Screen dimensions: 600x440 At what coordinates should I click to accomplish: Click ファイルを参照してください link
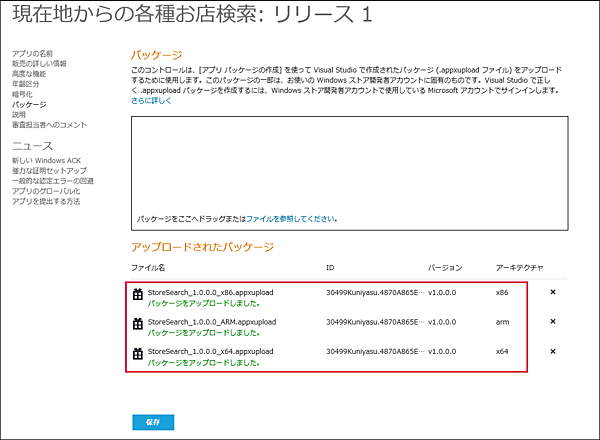click(x=290, y=219)
